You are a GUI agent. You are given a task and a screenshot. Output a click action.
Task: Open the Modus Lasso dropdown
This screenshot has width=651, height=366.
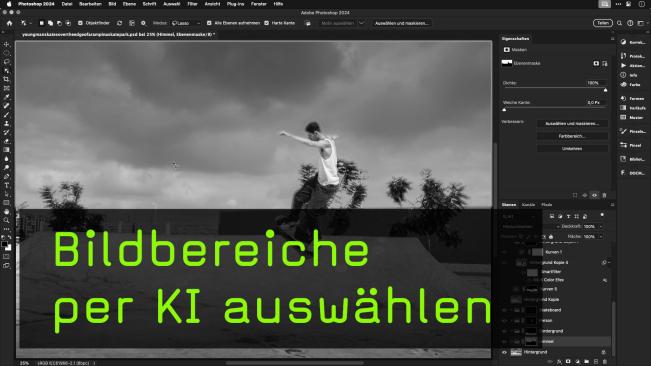click(186, 23)
